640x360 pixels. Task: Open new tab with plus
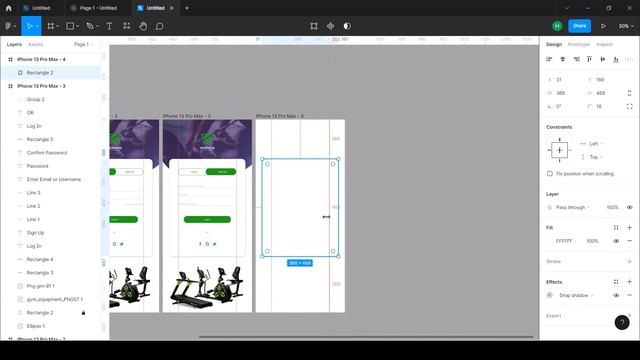(187, 8)
